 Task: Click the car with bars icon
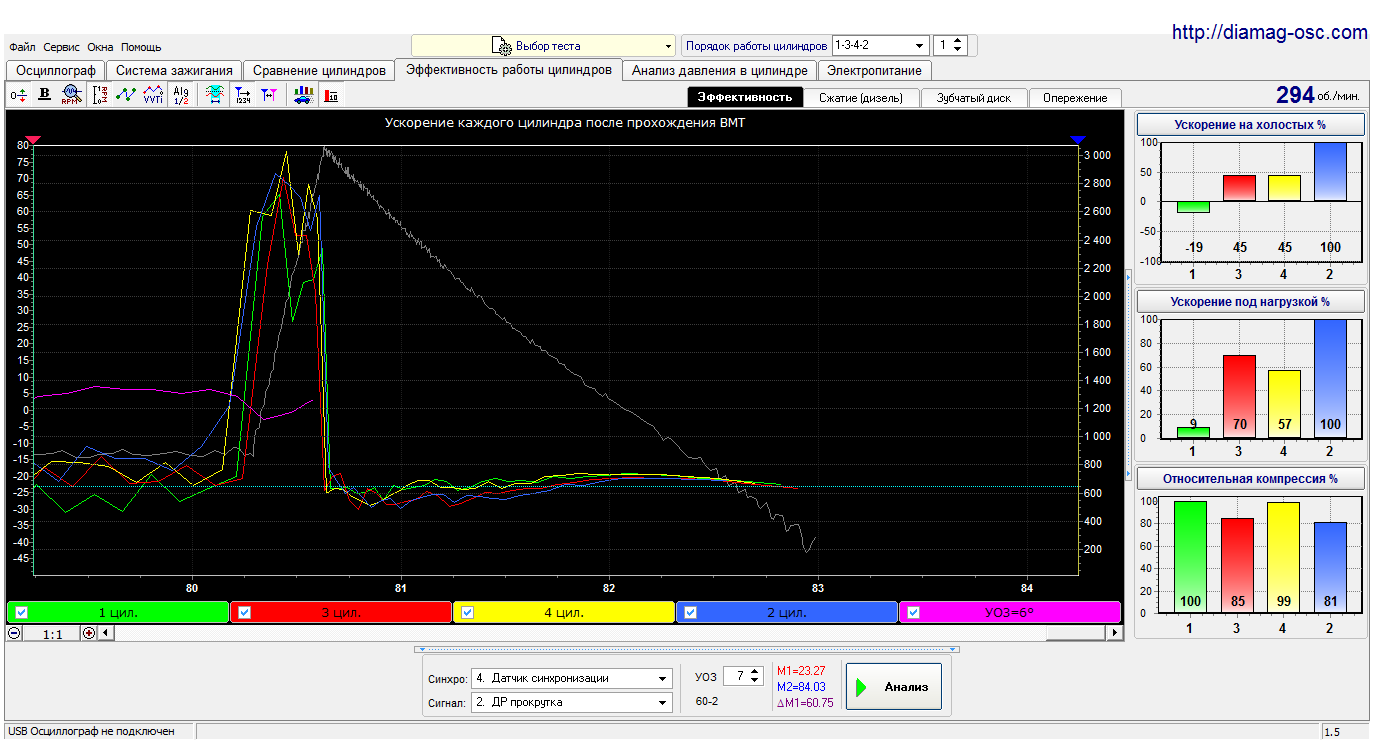point(303,95)
